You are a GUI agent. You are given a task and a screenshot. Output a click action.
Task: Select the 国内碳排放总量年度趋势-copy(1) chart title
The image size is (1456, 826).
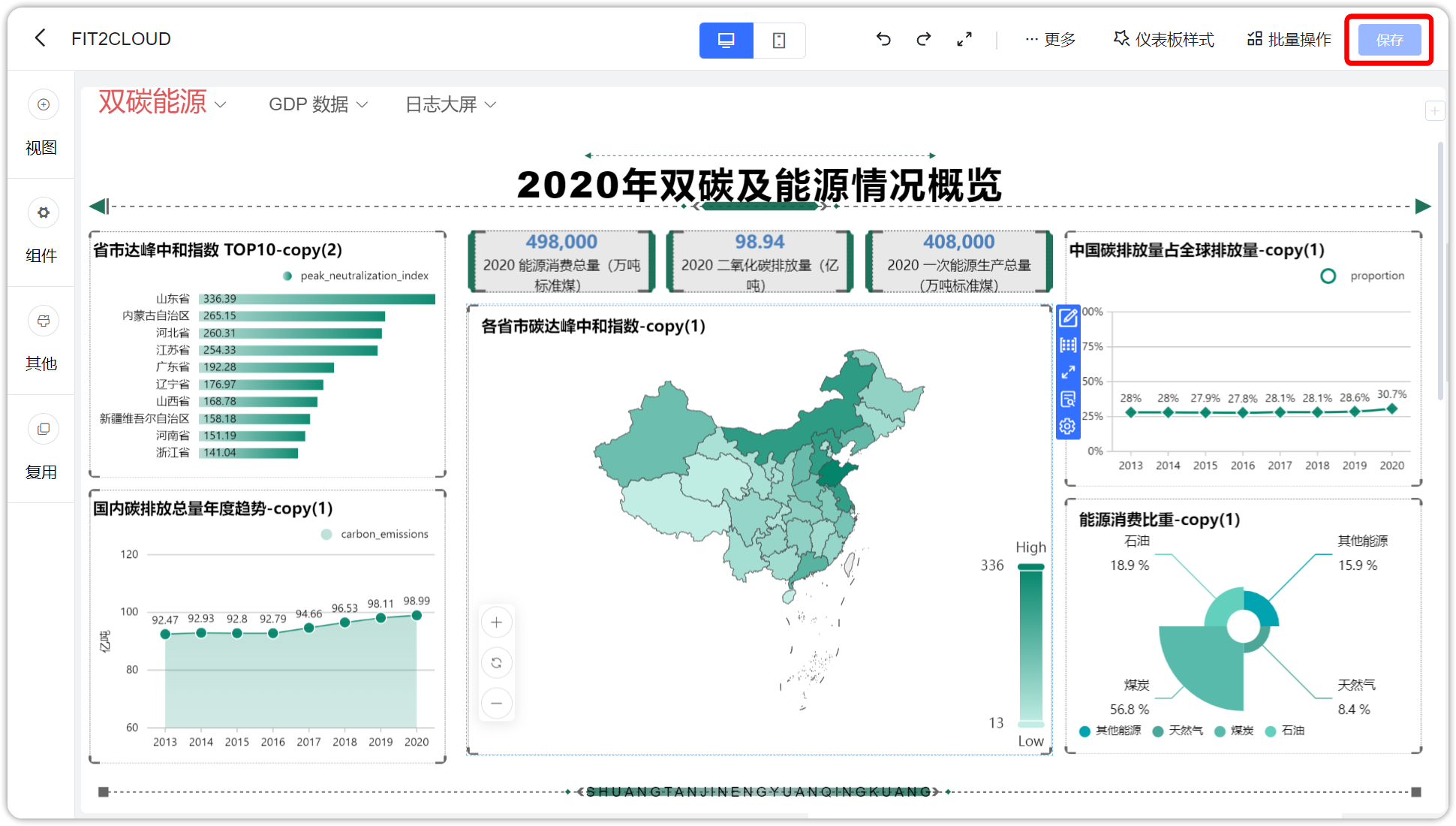[x=213, y=508]
